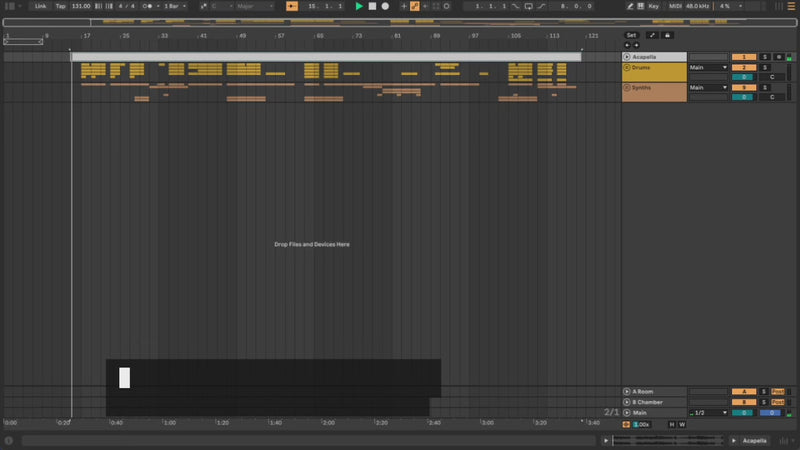Click the Lock Envelopes padlock icon
Image resolution: width=800 pixels, height=450 pixels.
pos(668,35)
